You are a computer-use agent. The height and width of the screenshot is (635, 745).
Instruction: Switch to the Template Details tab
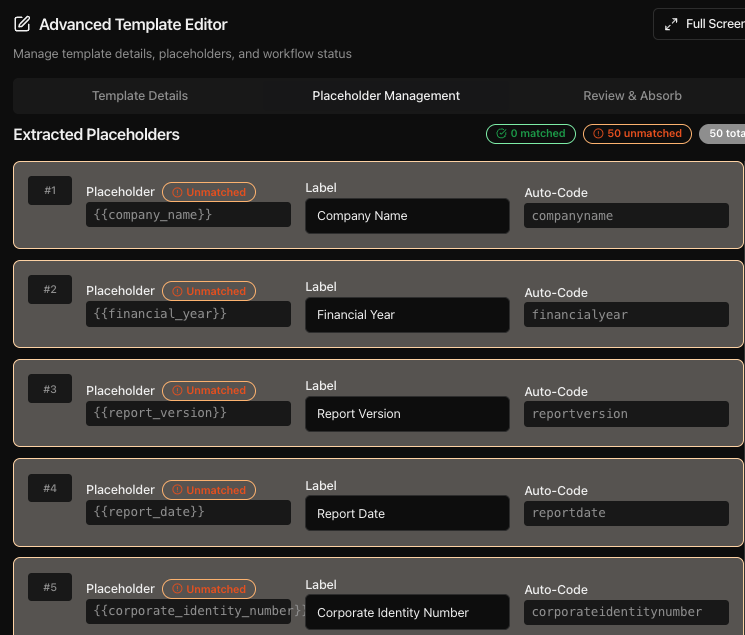click(x=140, y=96)
